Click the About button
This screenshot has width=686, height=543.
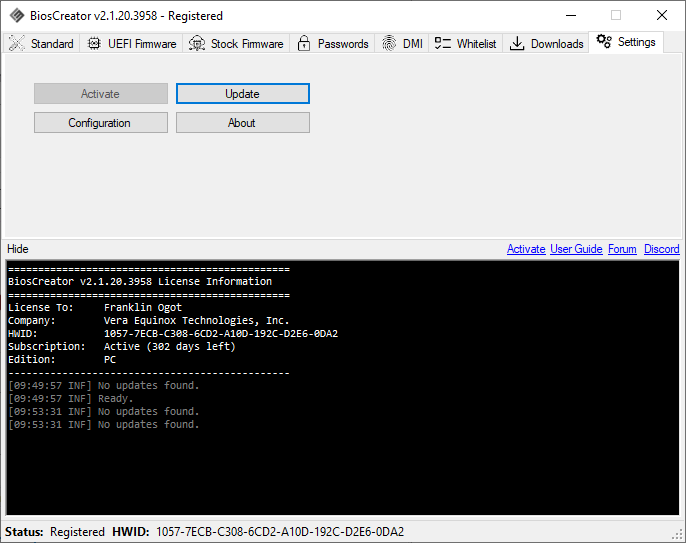[243, 123]
